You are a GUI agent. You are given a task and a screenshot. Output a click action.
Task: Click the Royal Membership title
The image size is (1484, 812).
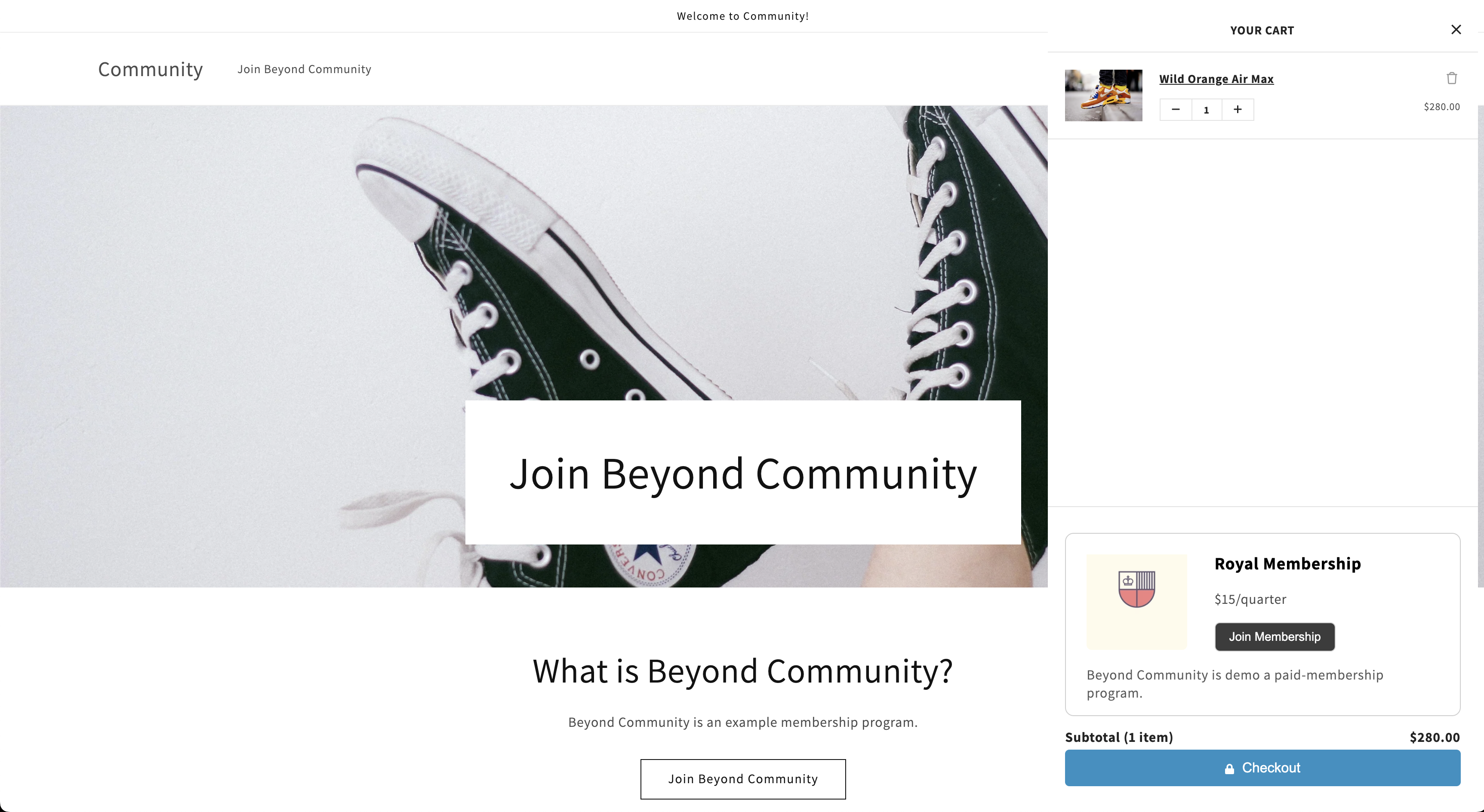(1287, 563)
